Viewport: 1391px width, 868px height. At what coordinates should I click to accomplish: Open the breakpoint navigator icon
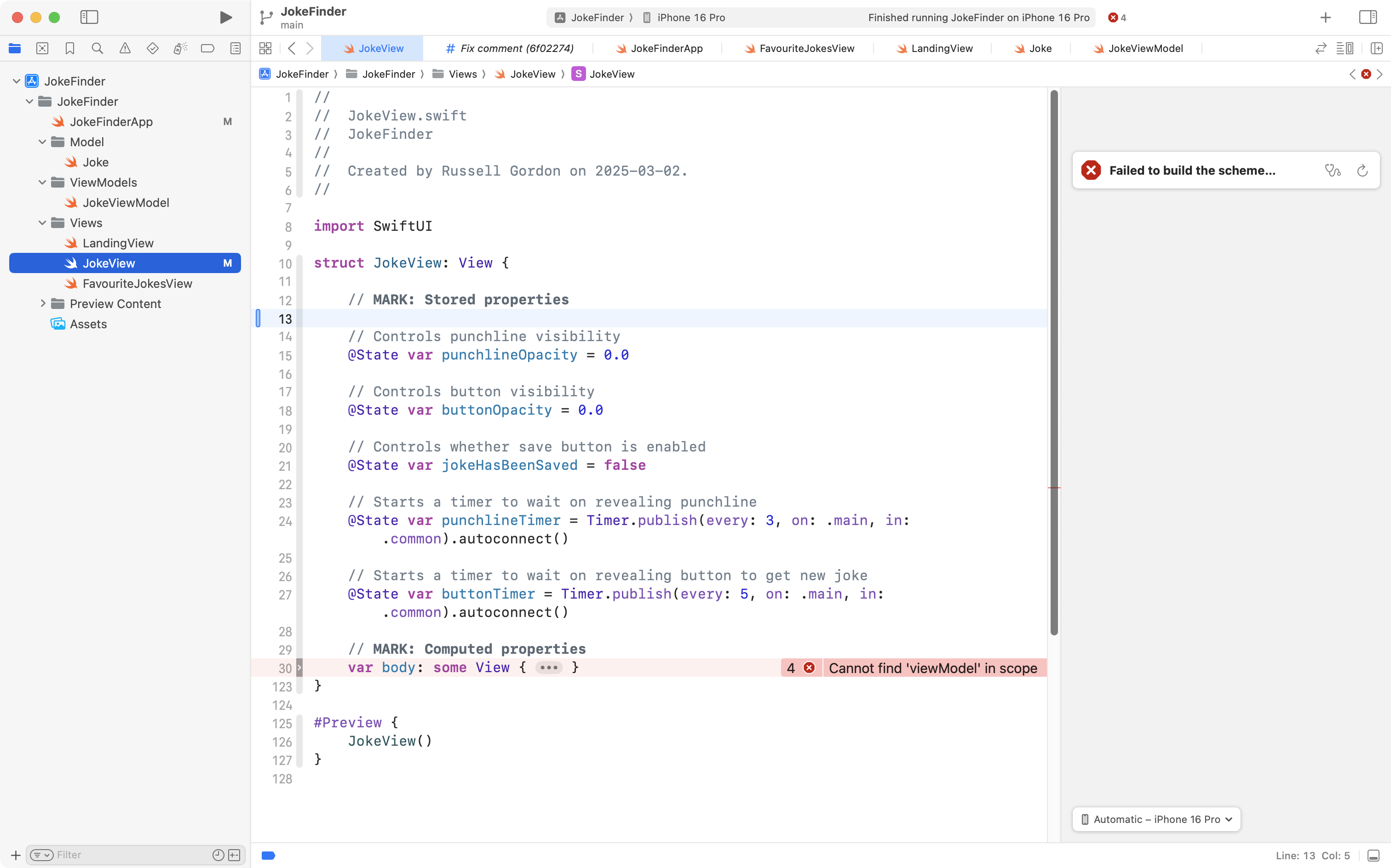coord(207,48)
